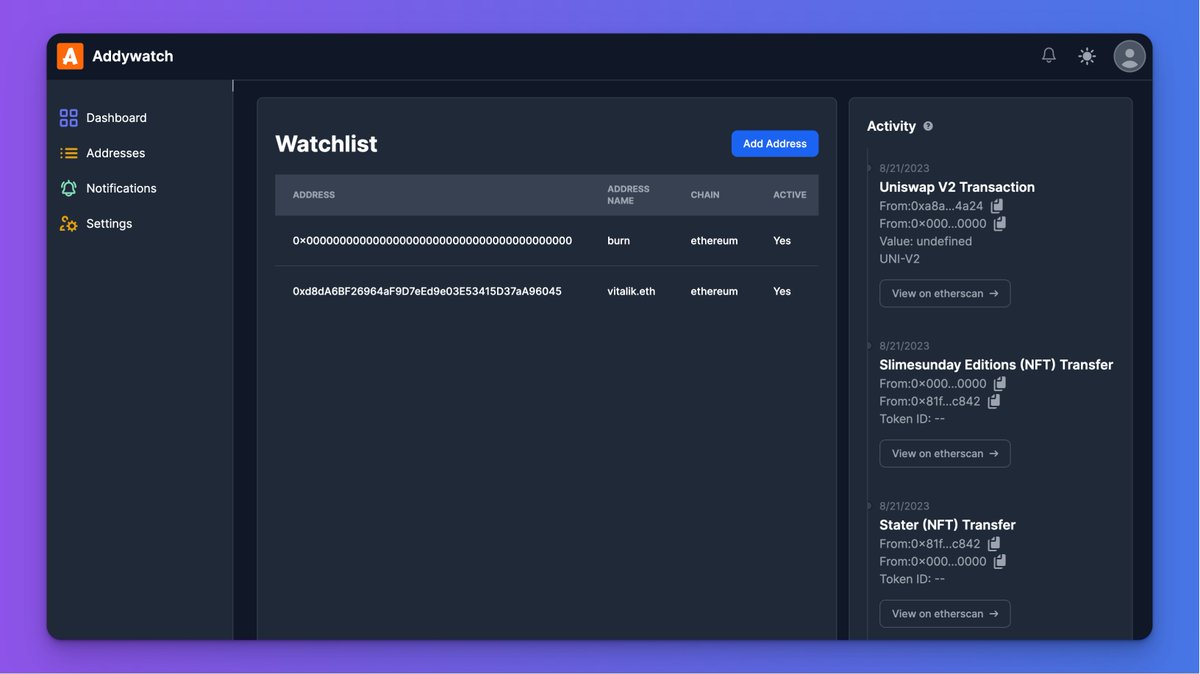Copy 0x000...0000 address in Uniswap entry
The height and width of the screenshot is (674, 1200).
pos(1000,224)
